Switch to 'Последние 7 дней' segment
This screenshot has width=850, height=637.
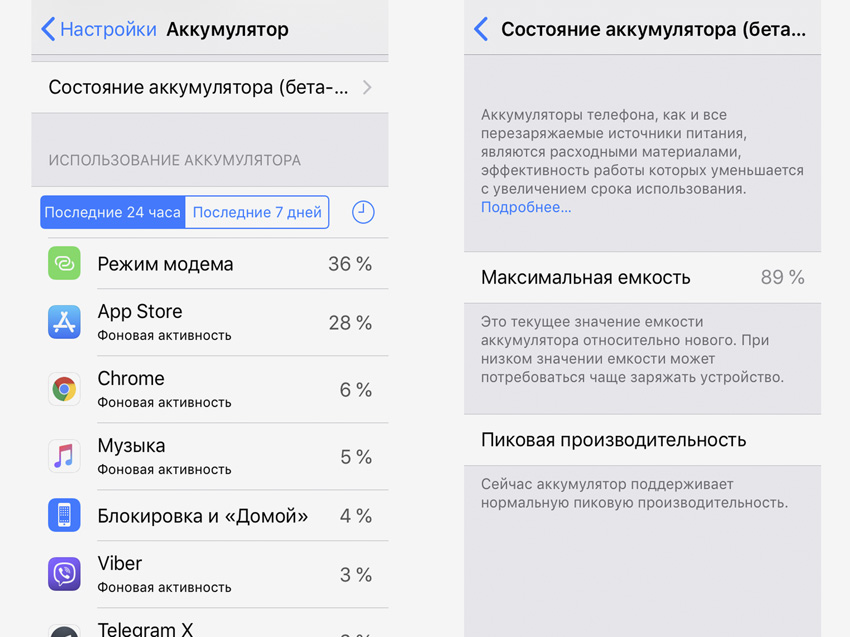pos(257,212)
